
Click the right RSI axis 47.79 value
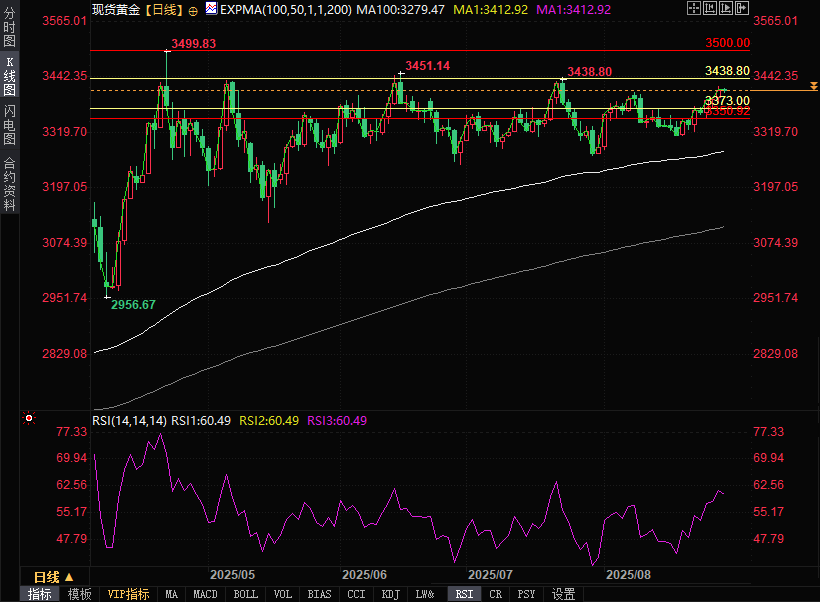[x=769, y=539]
